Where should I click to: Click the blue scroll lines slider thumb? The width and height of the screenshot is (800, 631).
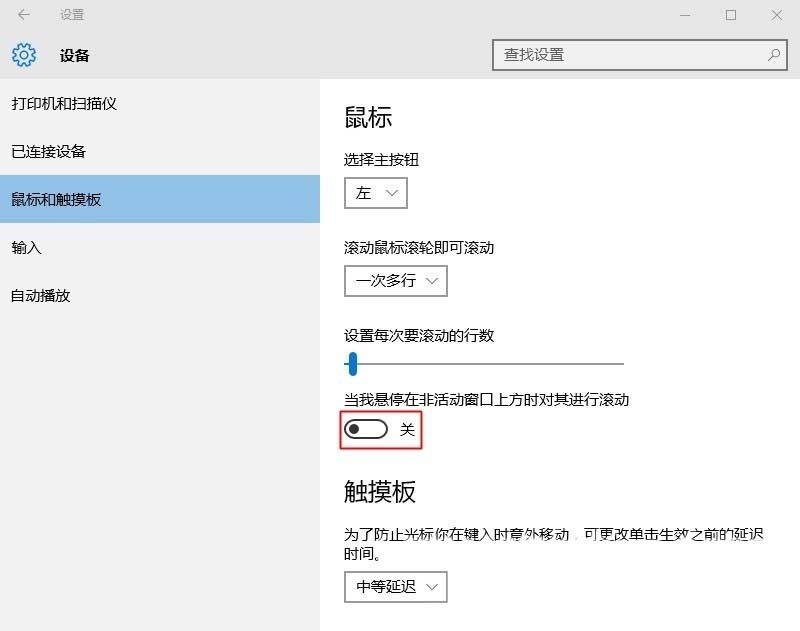[352, 364]
